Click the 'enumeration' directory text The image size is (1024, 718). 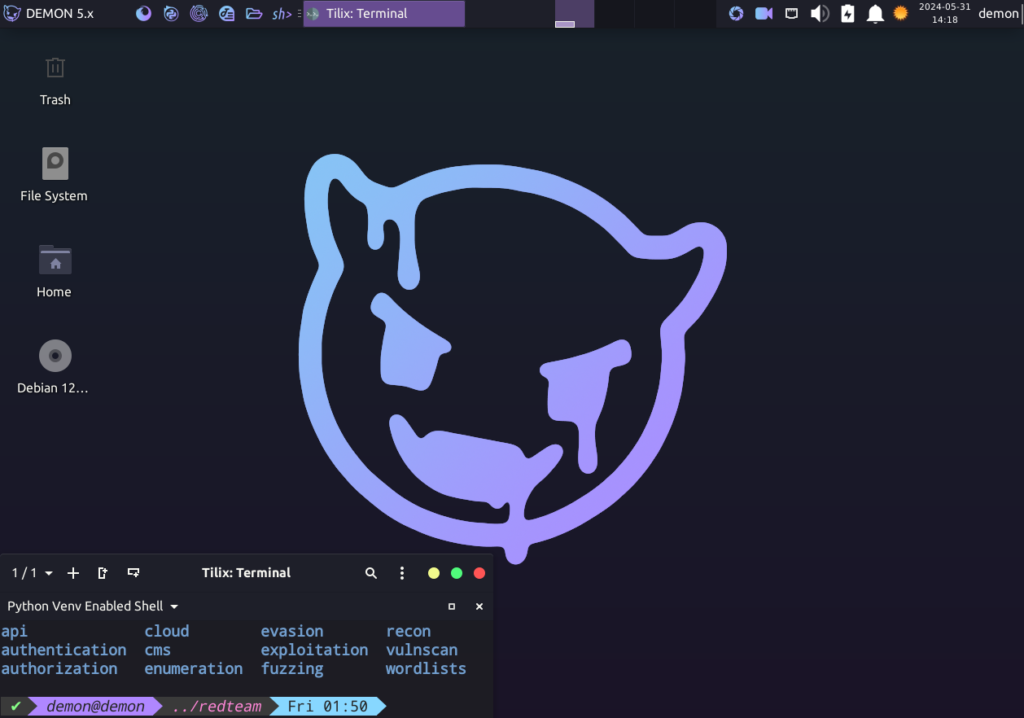[x=193, y=669]
